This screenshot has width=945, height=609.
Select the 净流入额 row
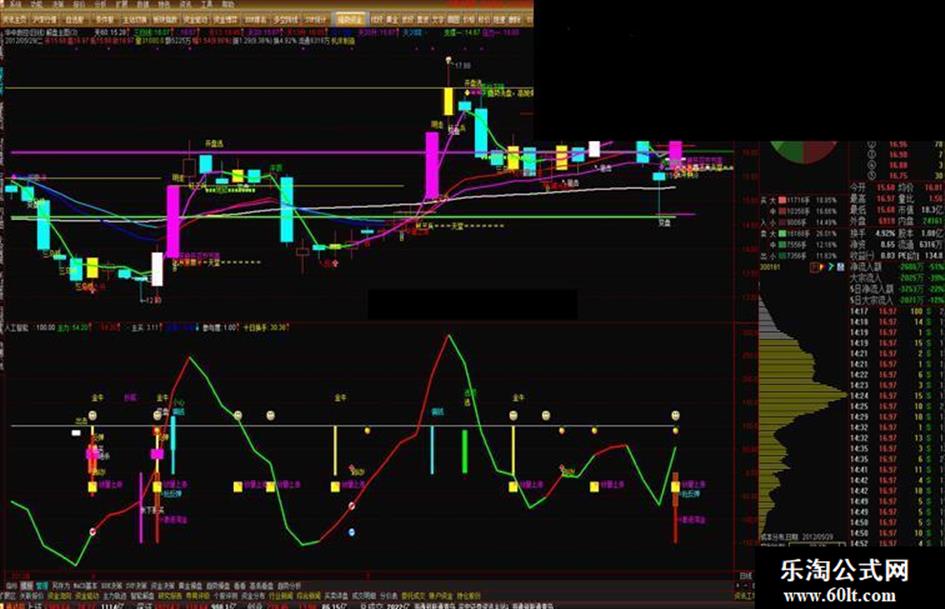point(897,267)
